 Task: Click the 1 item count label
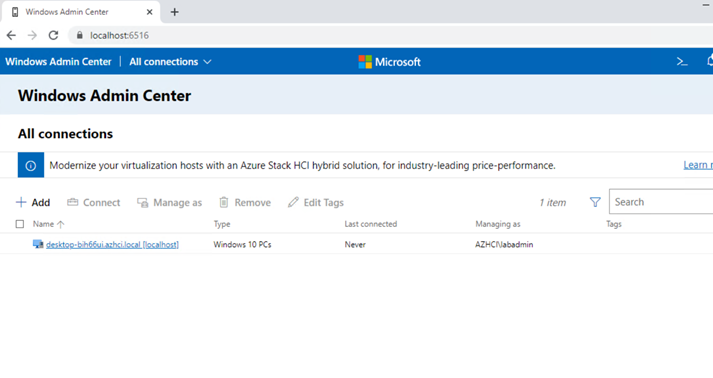[x=552, y=202]
